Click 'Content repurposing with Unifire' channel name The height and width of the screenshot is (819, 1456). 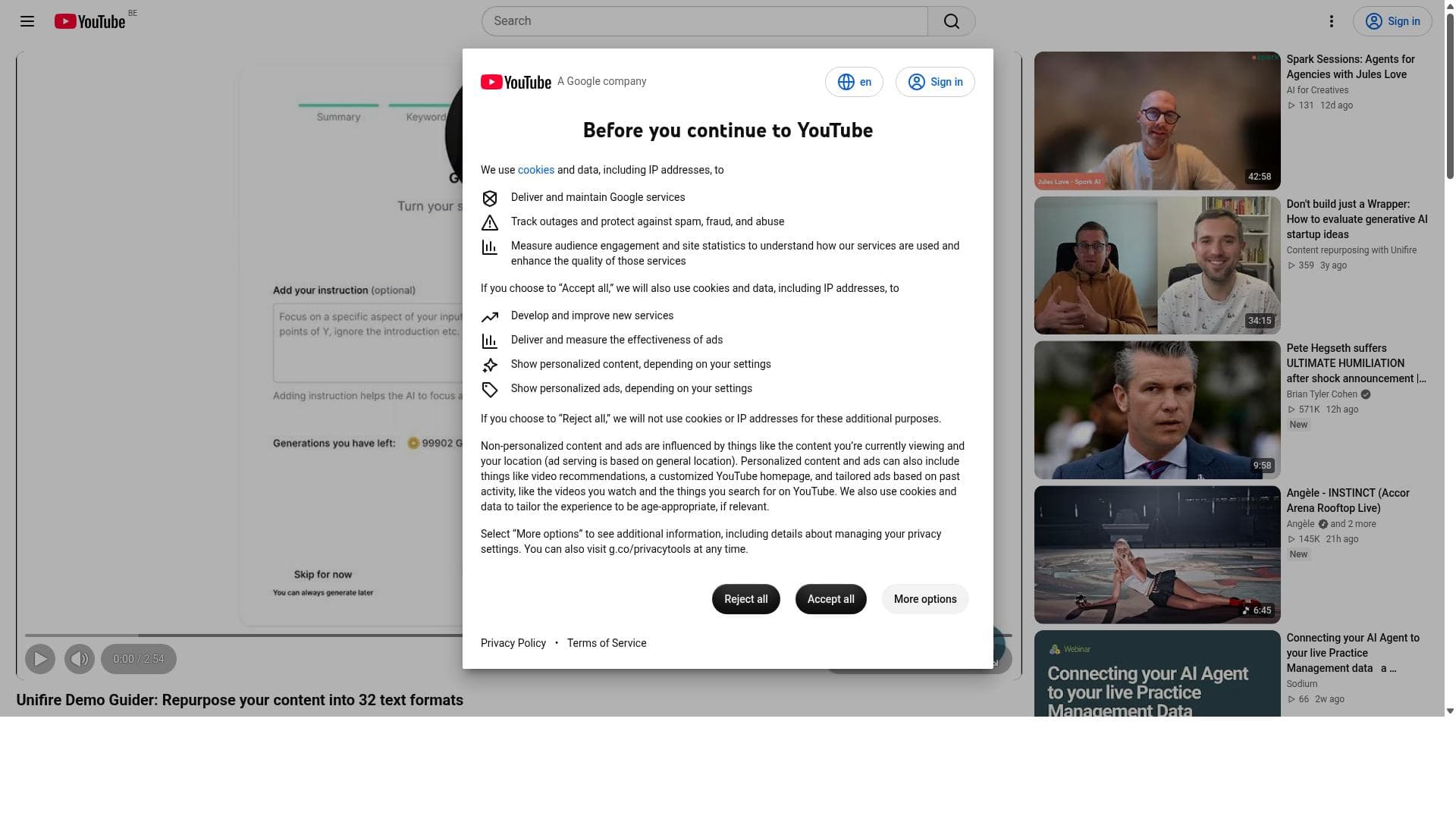pos(1351,250)
